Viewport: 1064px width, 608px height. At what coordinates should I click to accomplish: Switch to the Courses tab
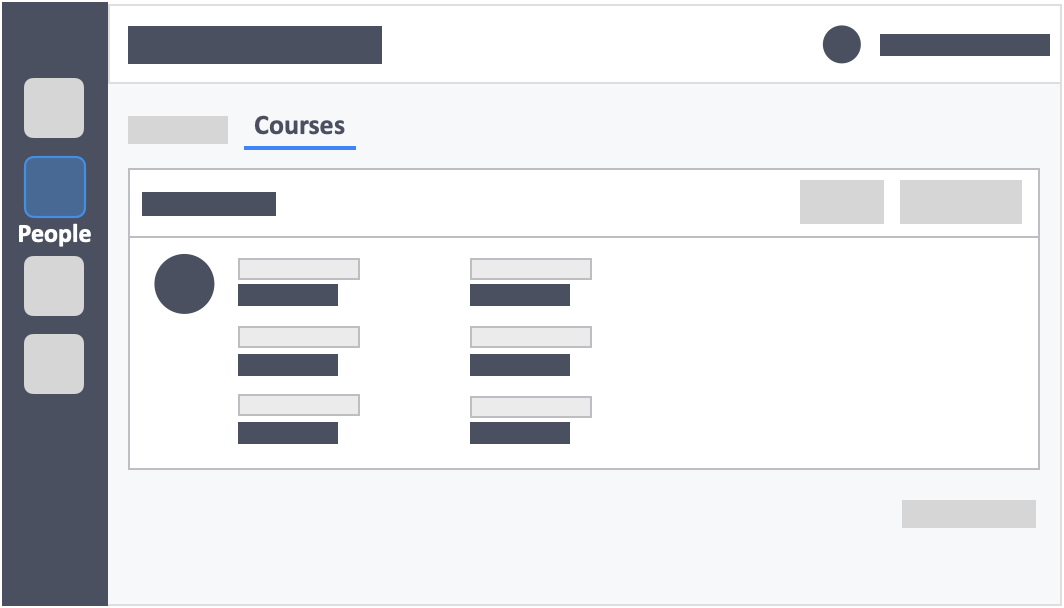click(x=299, y=127)
